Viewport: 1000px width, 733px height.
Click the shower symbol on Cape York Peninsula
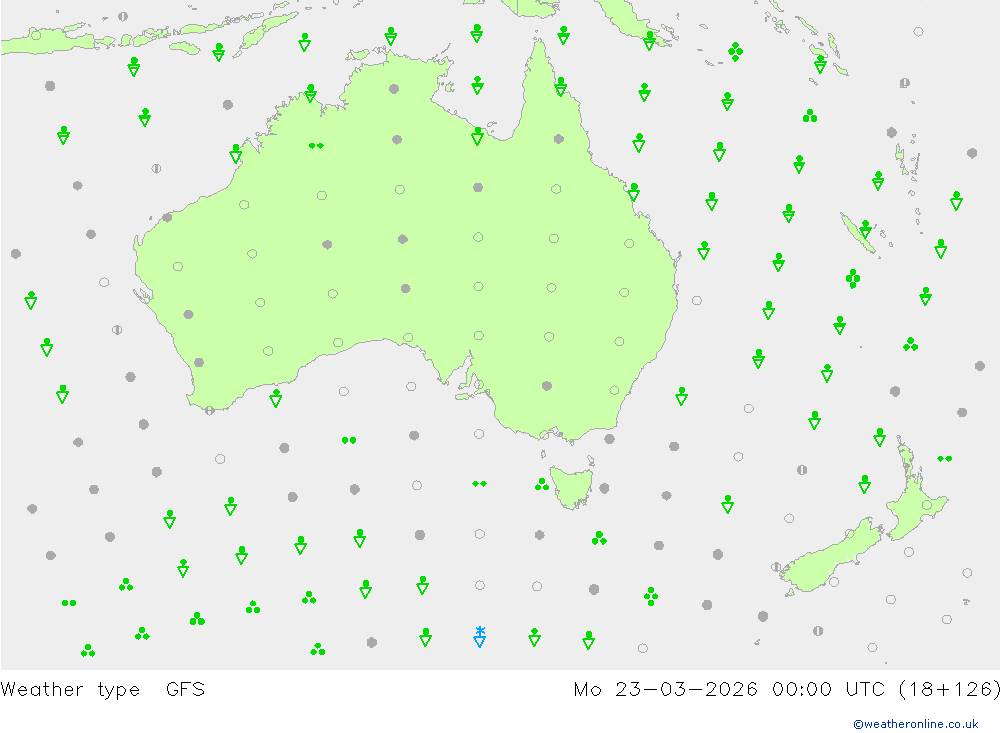[561, 87]
